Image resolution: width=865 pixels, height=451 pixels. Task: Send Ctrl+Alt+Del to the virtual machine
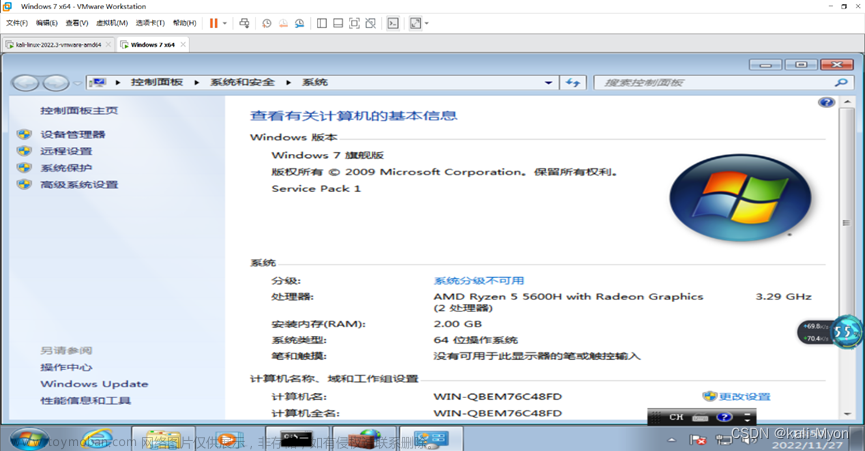244,23
